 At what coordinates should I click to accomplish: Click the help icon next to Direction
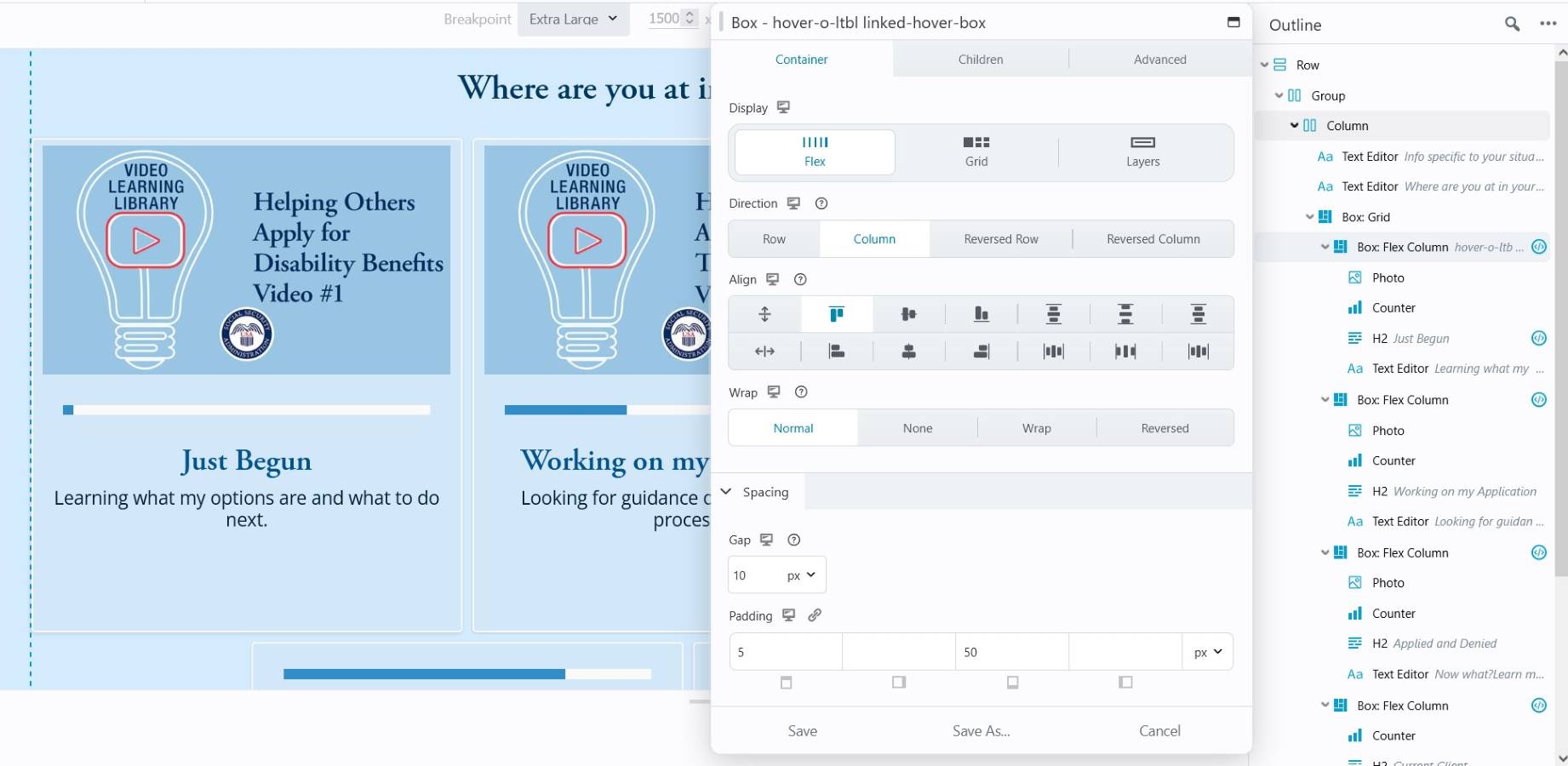pyautogui.click(x=821, y=203)
